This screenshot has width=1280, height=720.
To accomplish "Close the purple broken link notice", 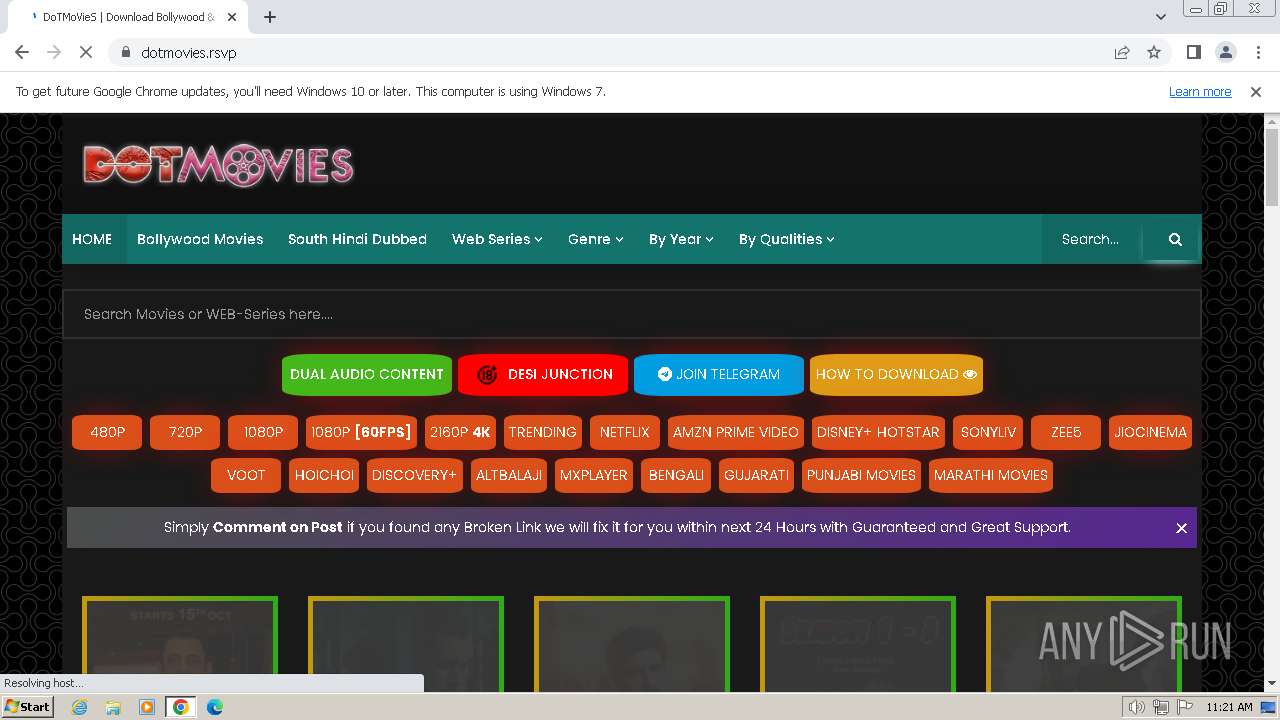I will tap(1181, 528).
